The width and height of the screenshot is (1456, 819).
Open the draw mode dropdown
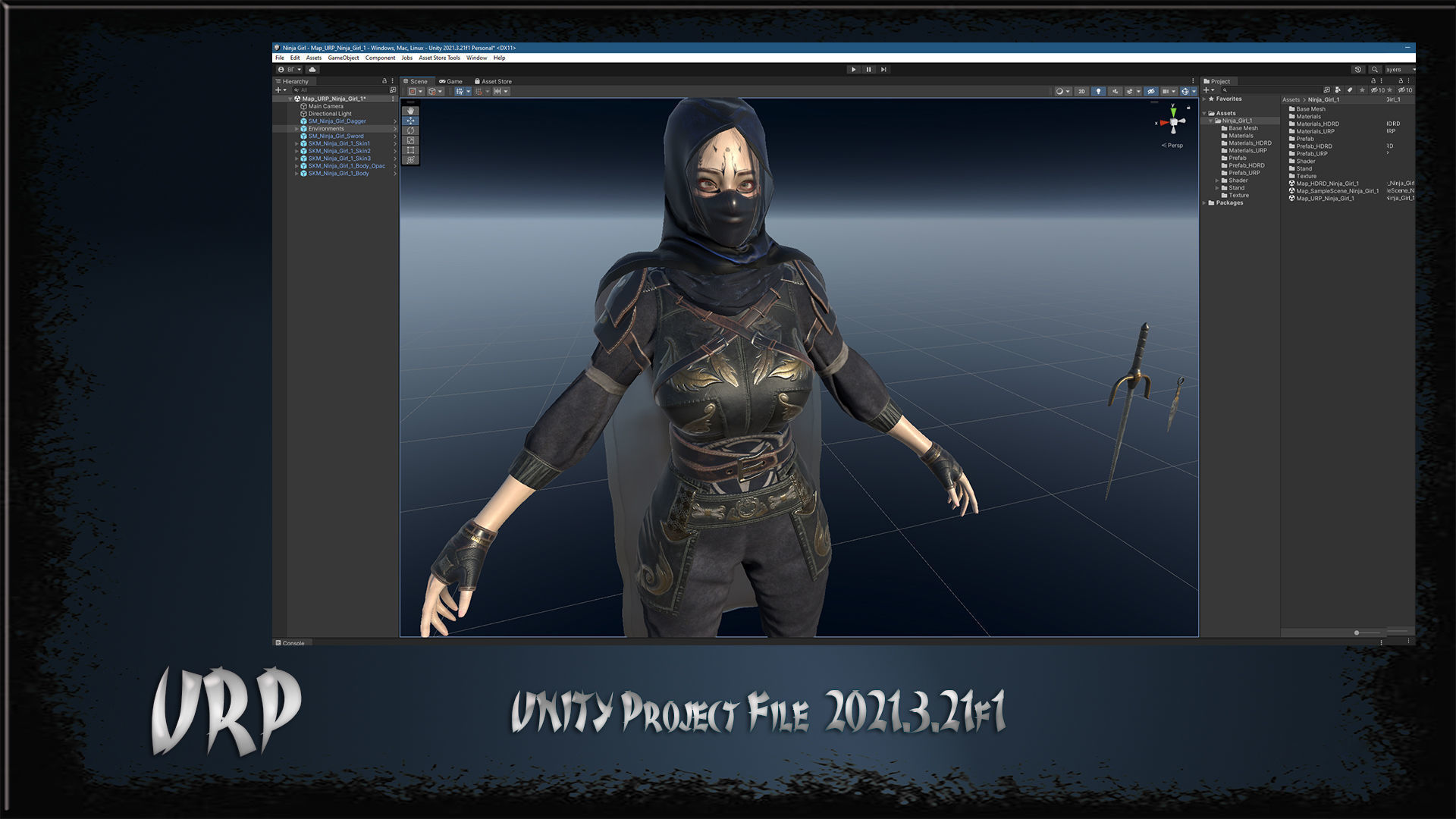(1063, 91)
